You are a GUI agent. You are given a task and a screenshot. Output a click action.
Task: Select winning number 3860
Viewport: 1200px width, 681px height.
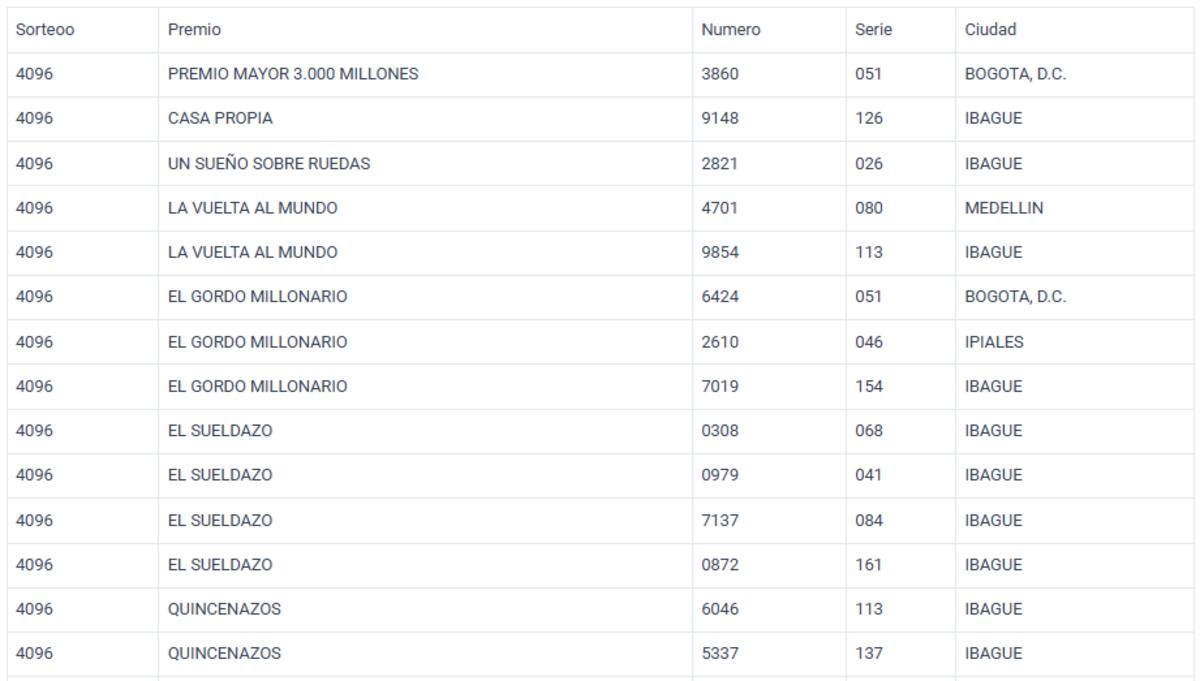coord(720,74)
